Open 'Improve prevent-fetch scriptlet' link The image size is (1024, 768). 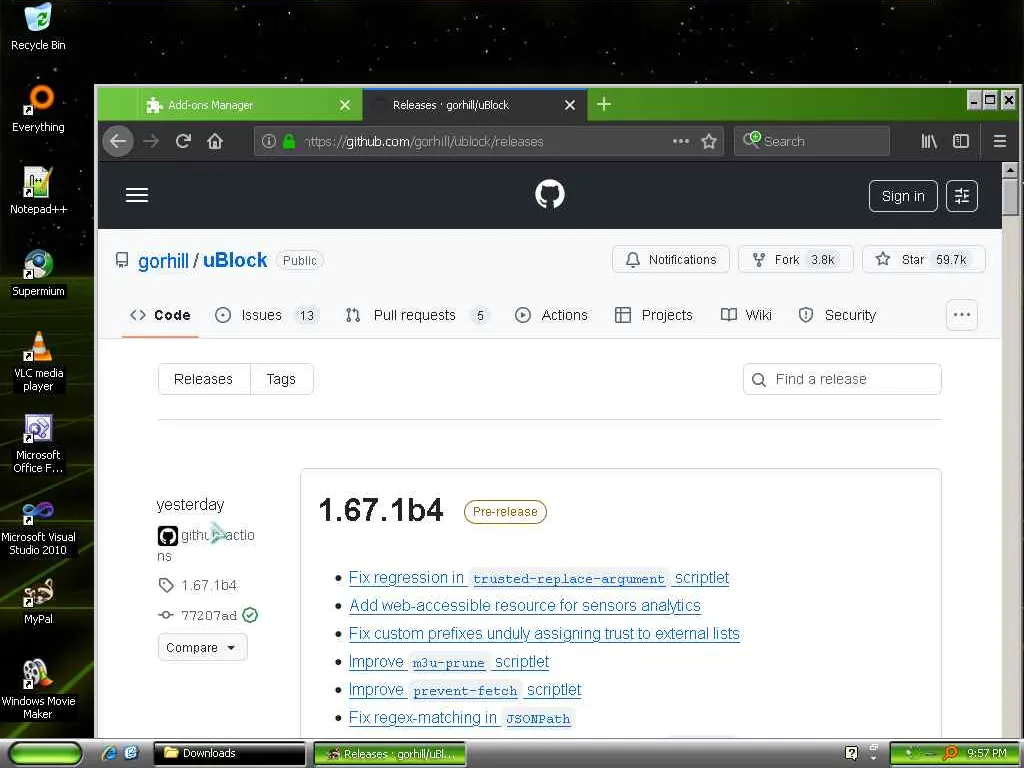464,690
